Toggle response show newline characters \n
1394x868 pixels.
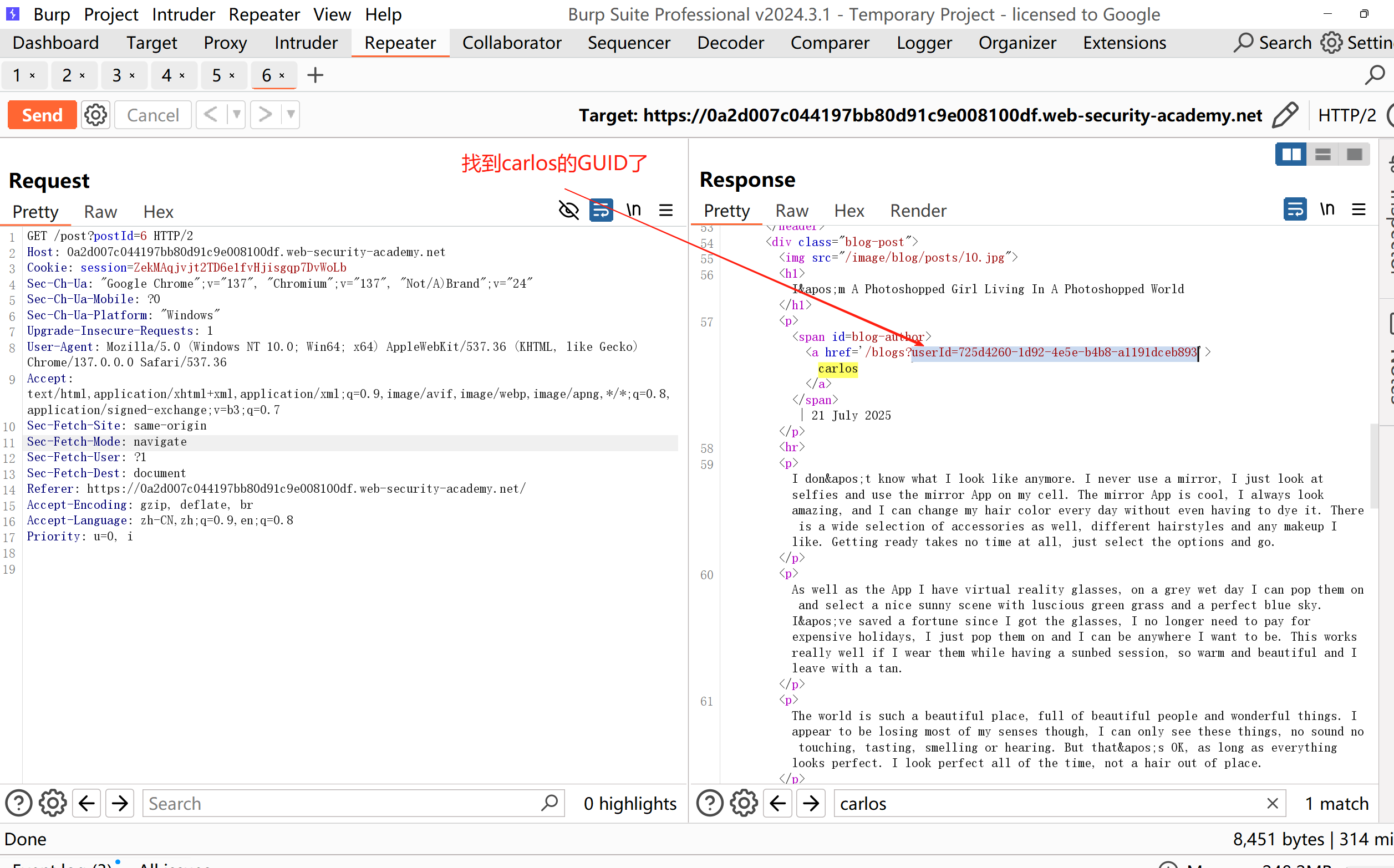tap(1327, 210)
